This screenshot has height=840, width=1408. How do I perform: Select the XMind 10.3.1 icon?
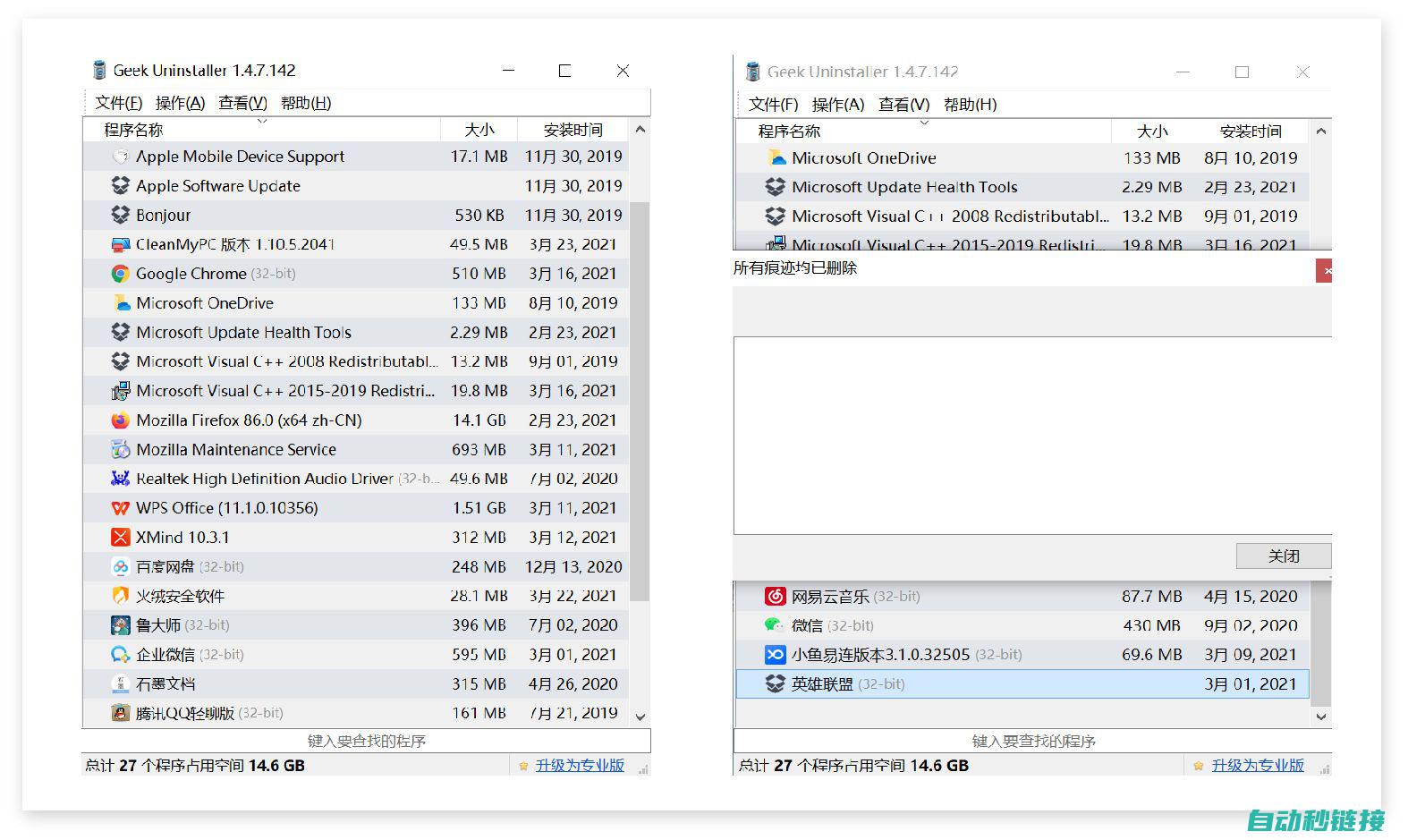pyautogui.click(x=120, y=538)
